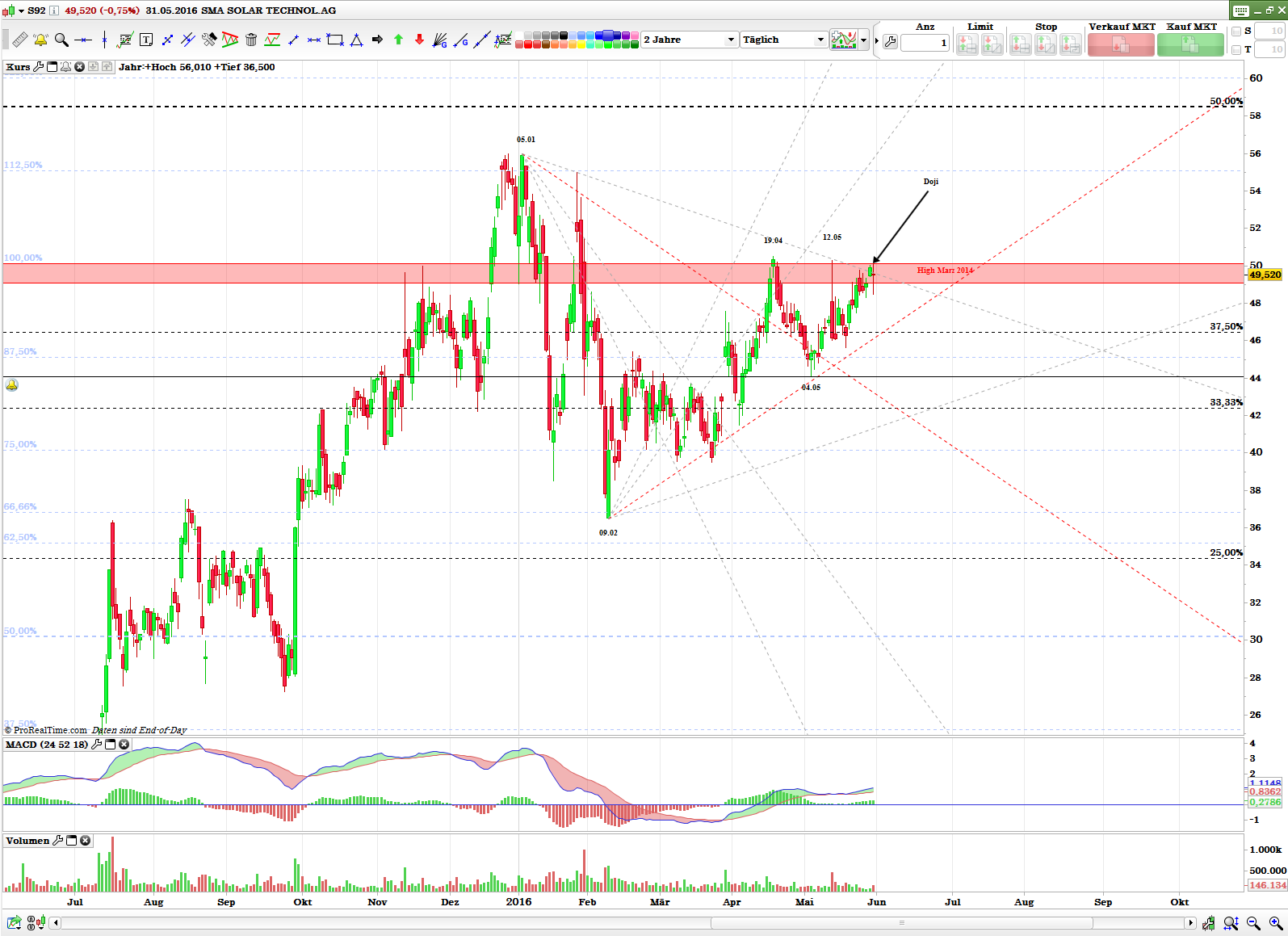Viewport: 1288px width, 936px height.
Task: Select the triangle drawing tool
Action: tap(356, 40)
